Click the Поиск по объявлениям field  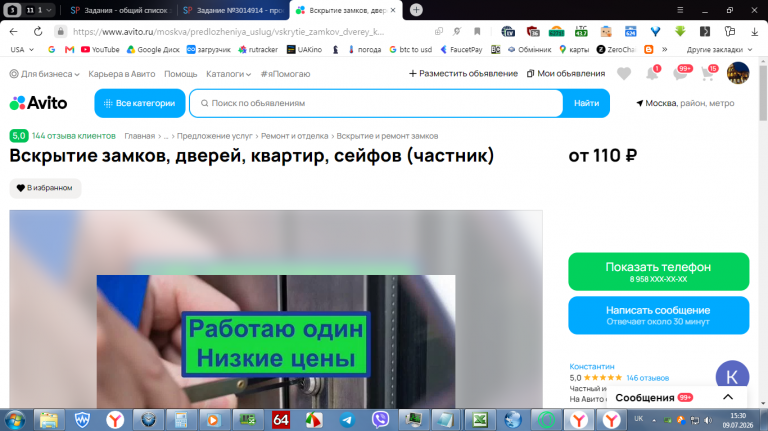376,103
